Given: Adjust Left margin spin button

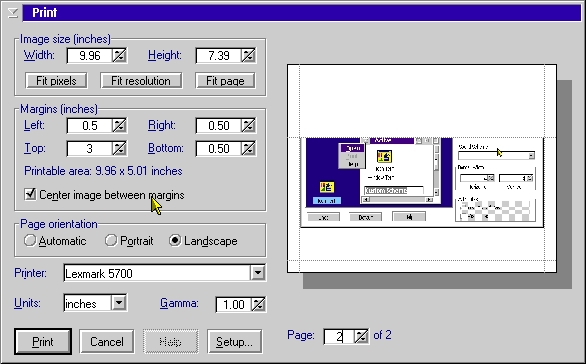Looking at the screenshot, I should click(120, 126).
